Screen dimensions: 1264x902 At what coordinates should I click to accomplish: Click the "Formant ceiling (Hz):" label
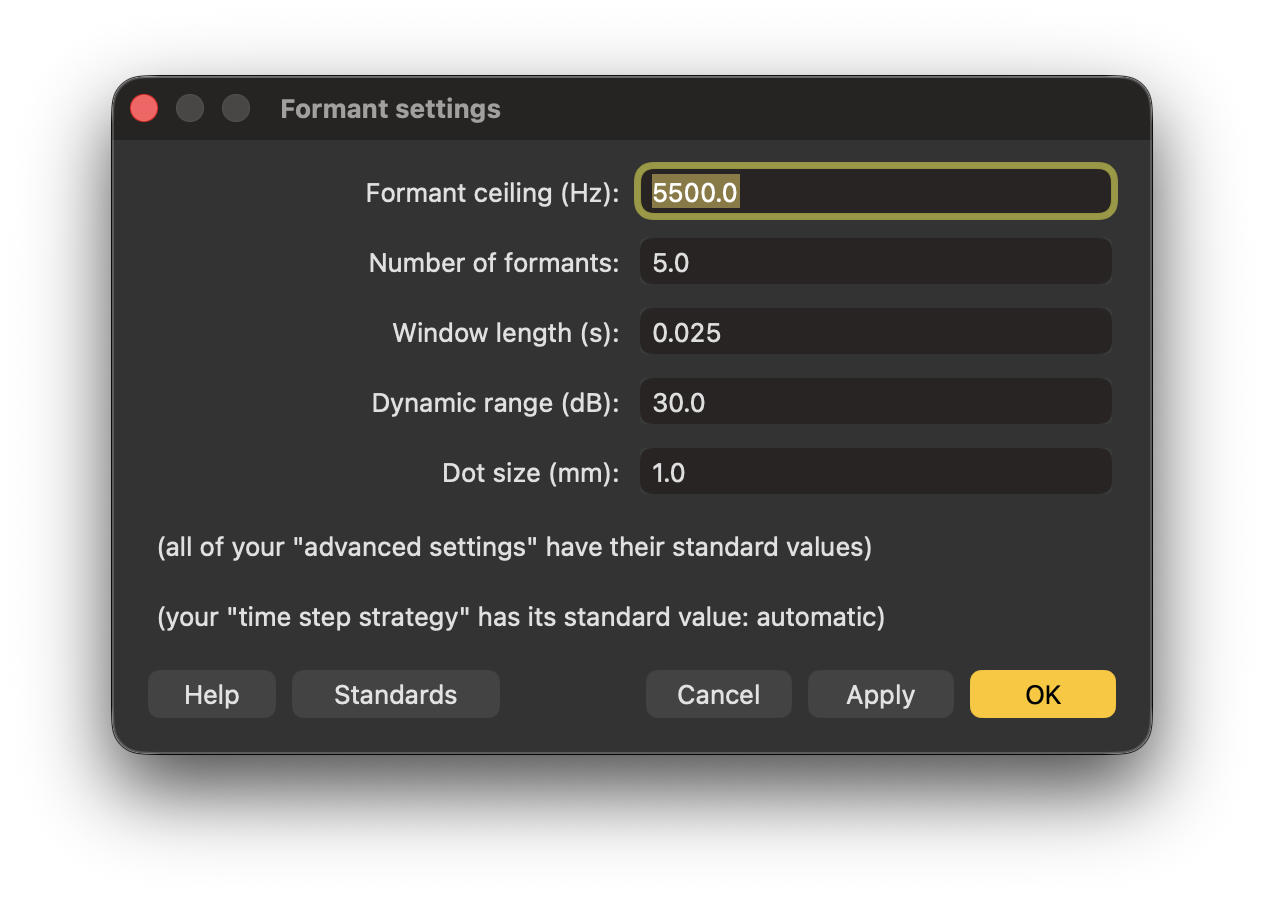492,192
